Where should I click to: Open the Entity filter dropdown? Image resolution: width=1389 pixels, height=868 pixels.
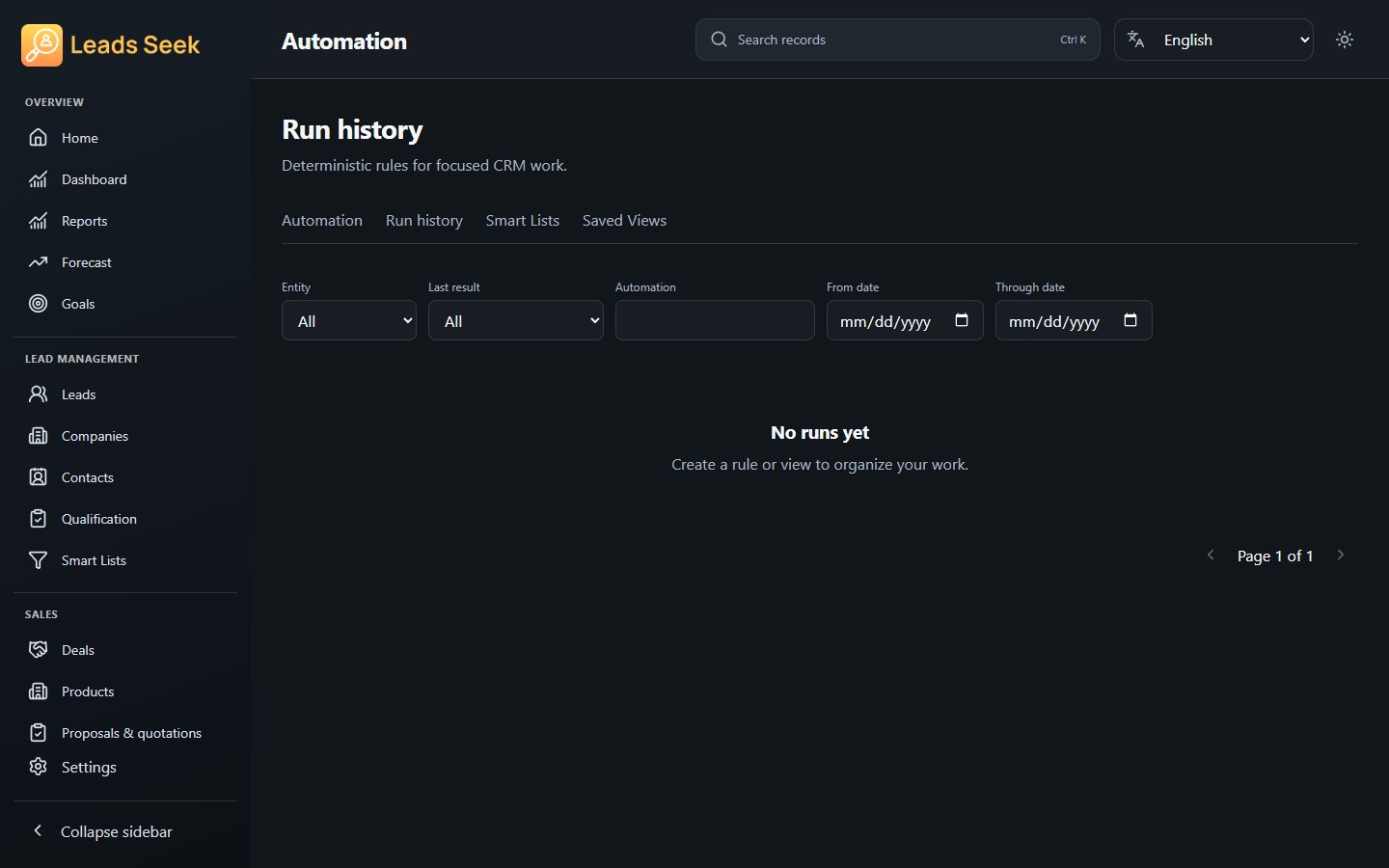[349, 320]
